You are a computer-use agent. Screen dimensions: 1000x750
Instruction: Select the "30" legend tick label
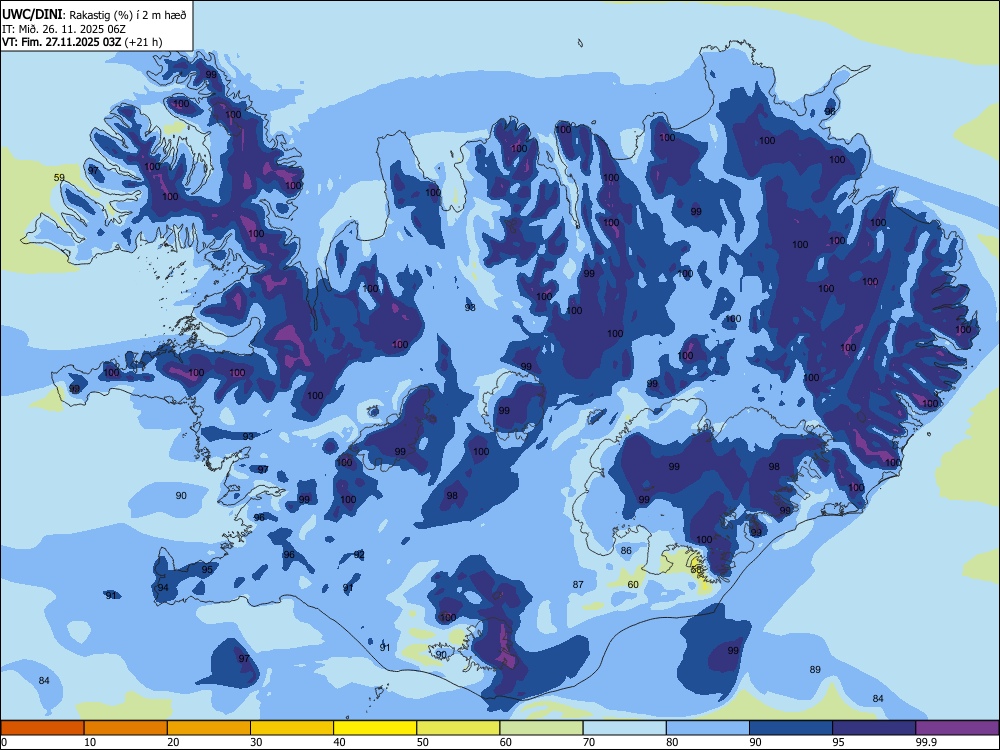click(x=256, y=742)
